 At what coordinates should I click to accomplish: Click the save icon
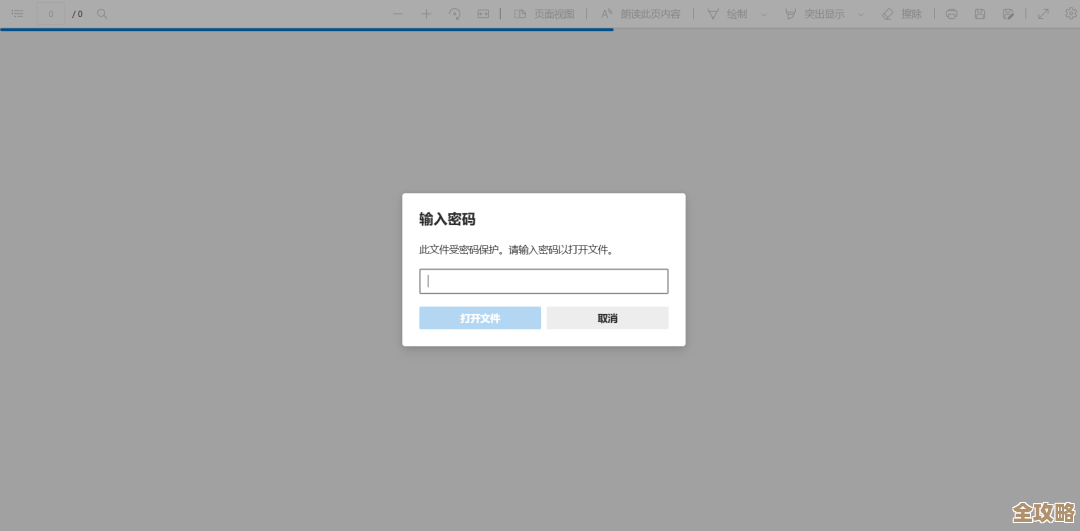(x=980, y=14)
